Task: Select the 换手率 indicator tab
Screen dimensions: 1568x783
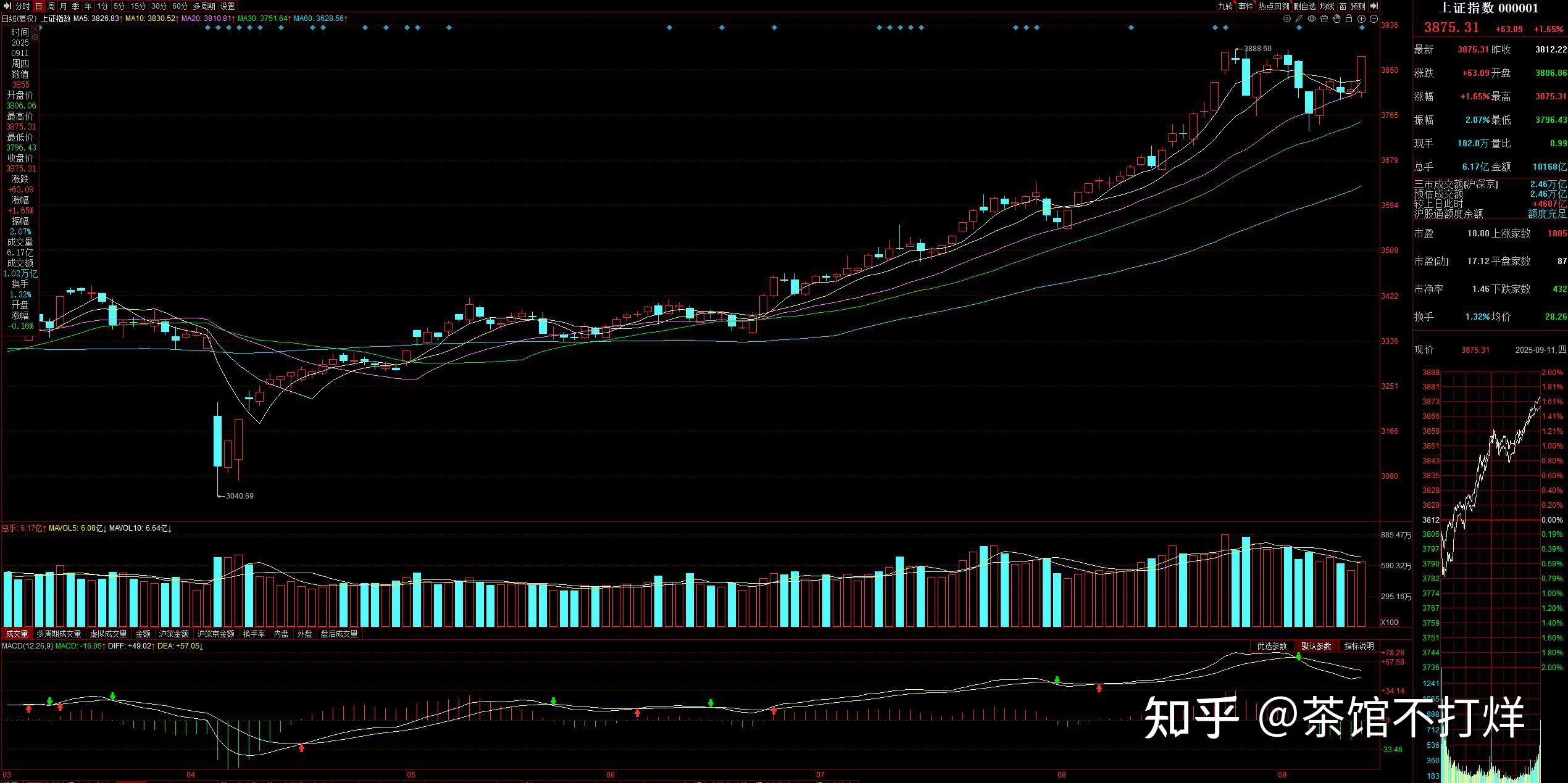Action: [x=254, y=634]
